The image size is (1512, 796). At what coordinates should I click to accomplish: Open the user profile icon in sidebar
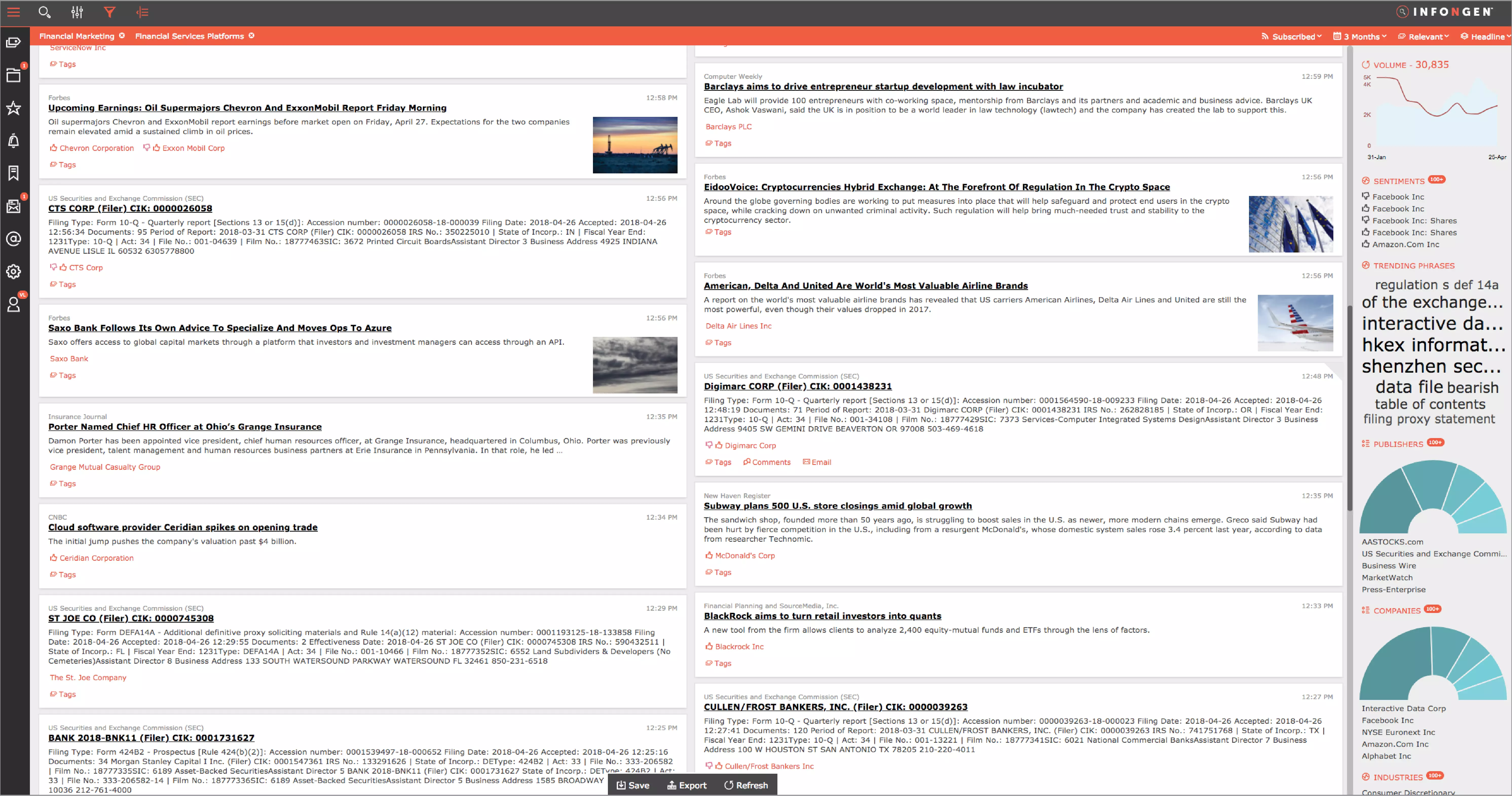[x=13, y=304]
